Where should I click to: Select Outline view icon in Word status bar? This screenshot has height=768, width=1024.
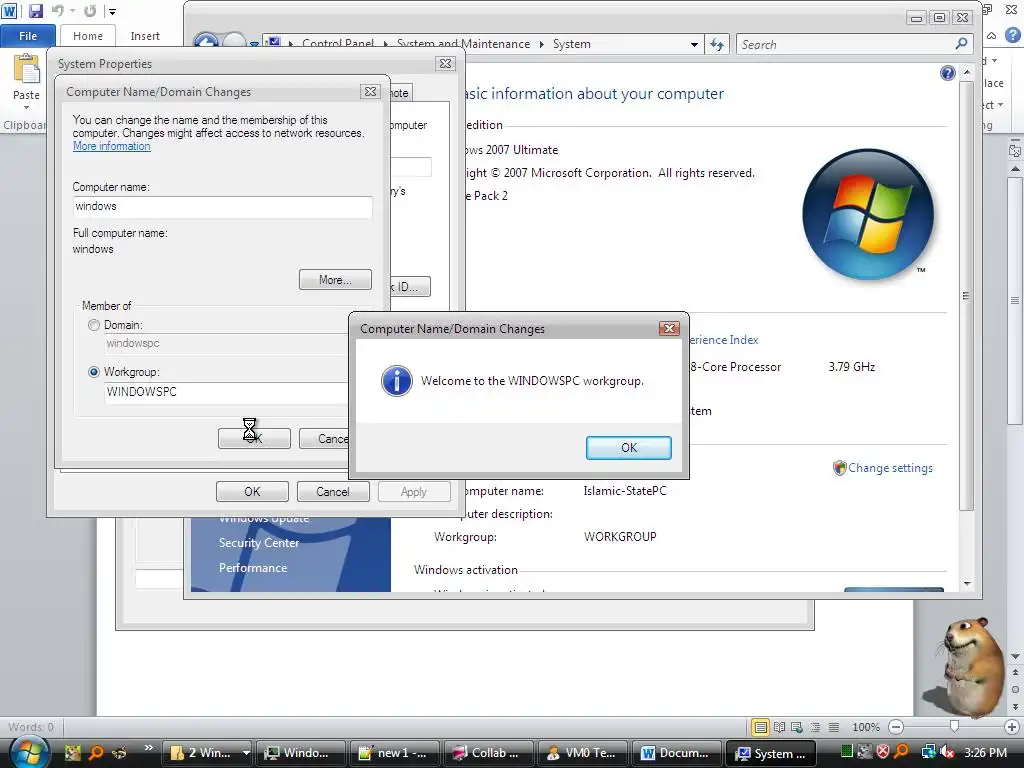tap(815, 727)
